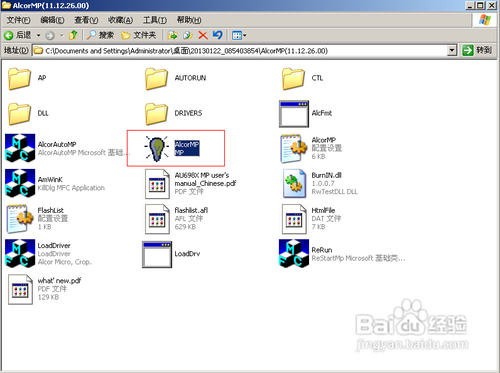Close the AlcorMP explorer window
500x373 pixels.
[492, 5]
